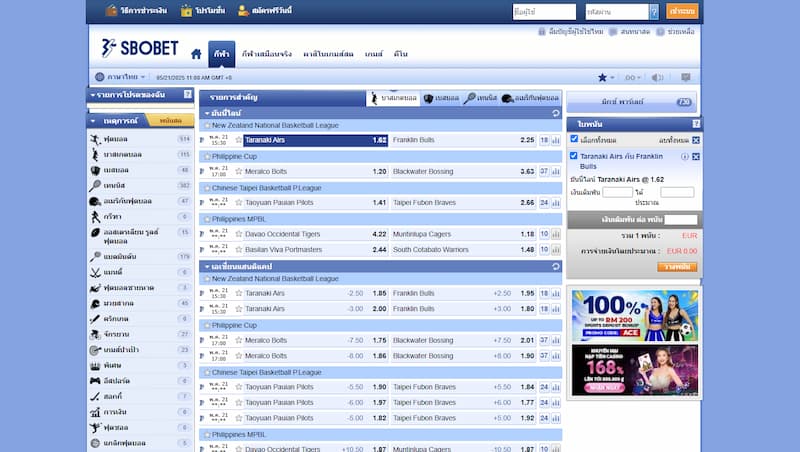Open the live casino games tab
This screenshot has height=452, width=800.
coord(328,54)
